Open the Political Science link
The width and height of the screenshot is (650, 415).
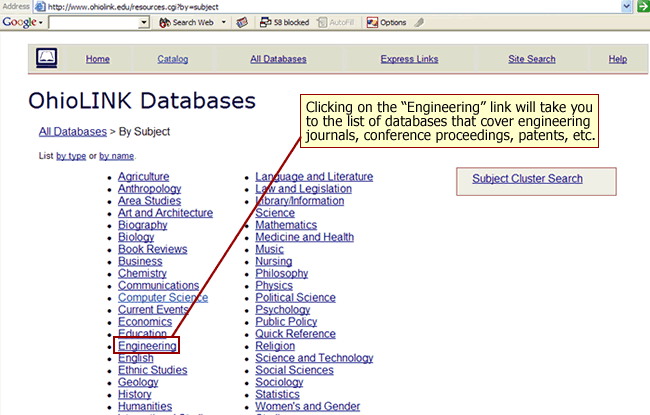(296, 297)
